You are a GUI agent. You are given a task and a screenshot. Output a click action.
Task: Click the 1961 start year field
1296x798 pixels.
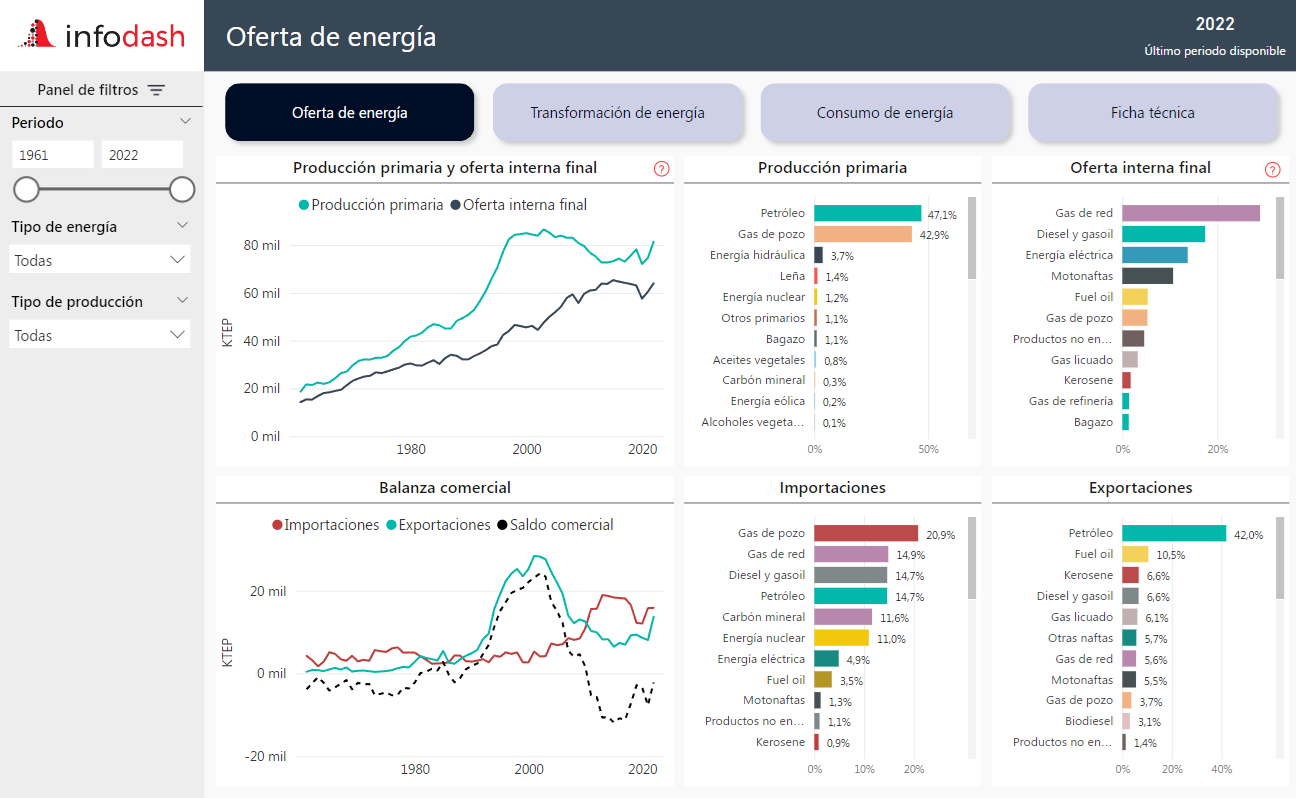(52, 155)
